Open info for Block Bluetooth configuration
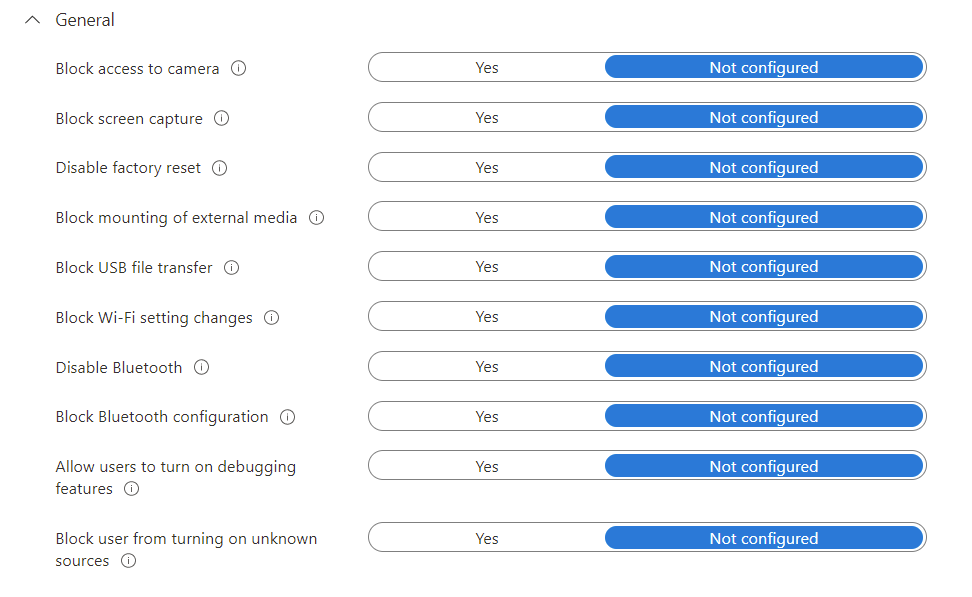 click(287, 417)
